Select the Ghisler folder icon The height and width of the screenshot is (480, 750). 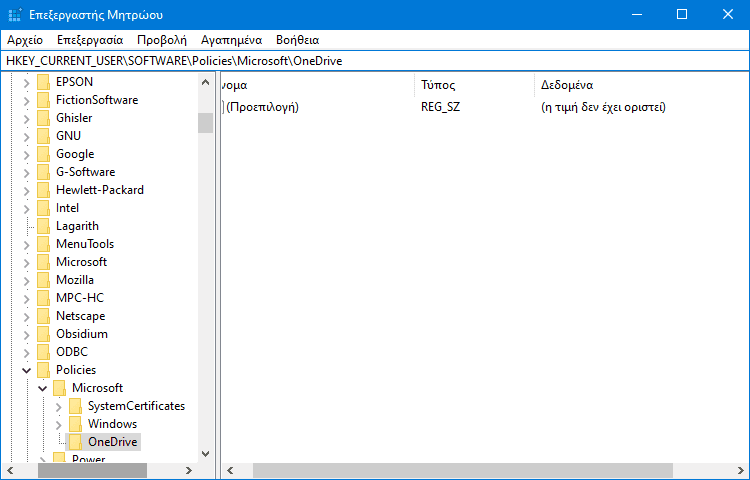click(x=44, y=118)
